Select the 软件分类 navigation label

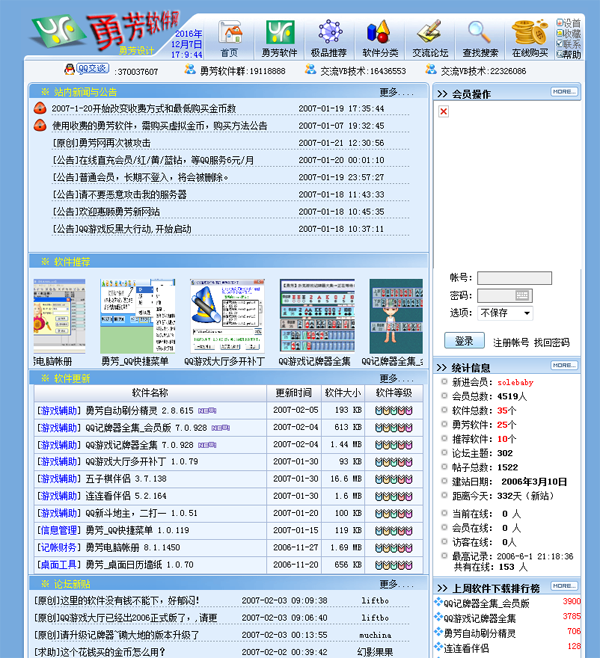tap(380, 53)
